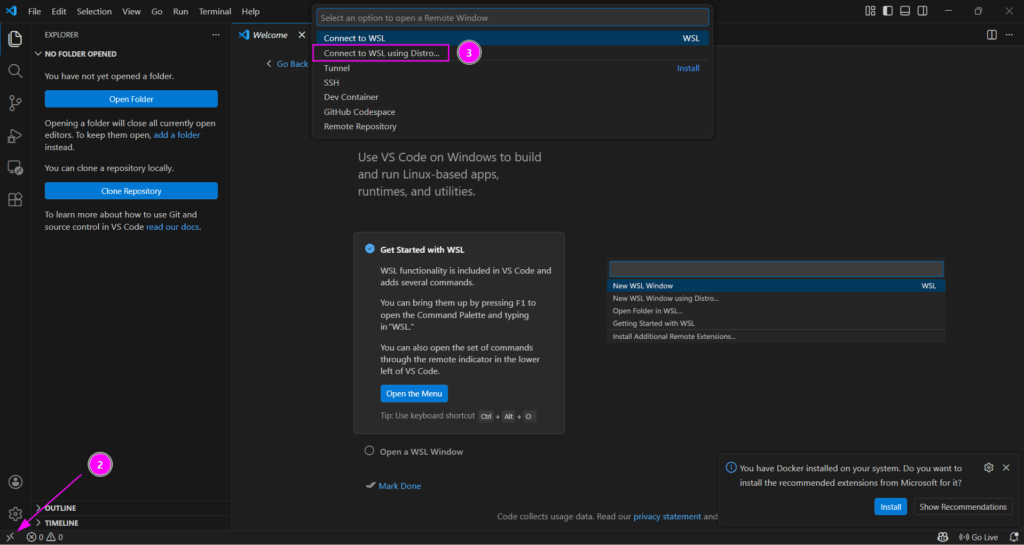The image size is (1024, 545).
Task: Split the editor right
Action: [991, 35]
